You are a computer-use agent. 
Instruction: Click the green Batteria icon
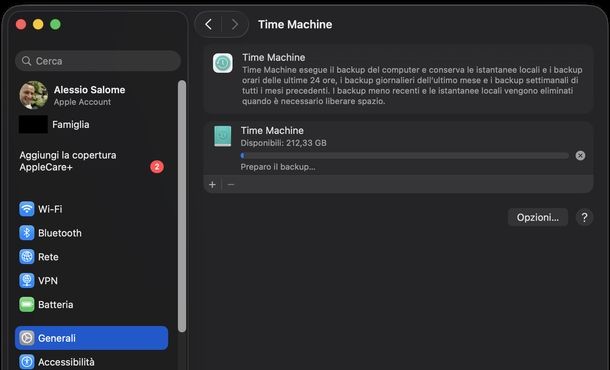(x=27, y=304)
